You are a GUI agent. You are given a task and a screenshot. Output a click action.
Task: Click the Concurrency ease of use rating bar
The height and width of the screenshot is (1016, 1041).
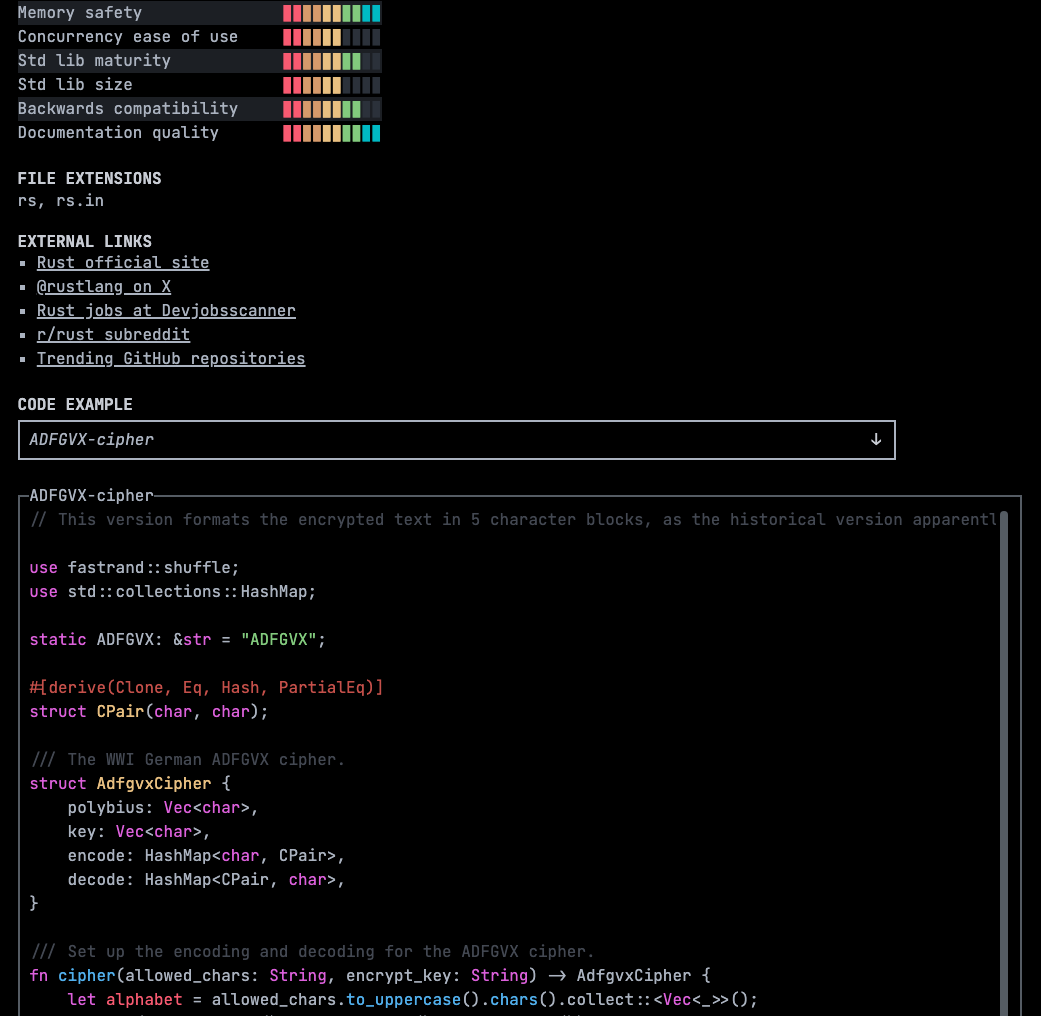pos(331,37)
